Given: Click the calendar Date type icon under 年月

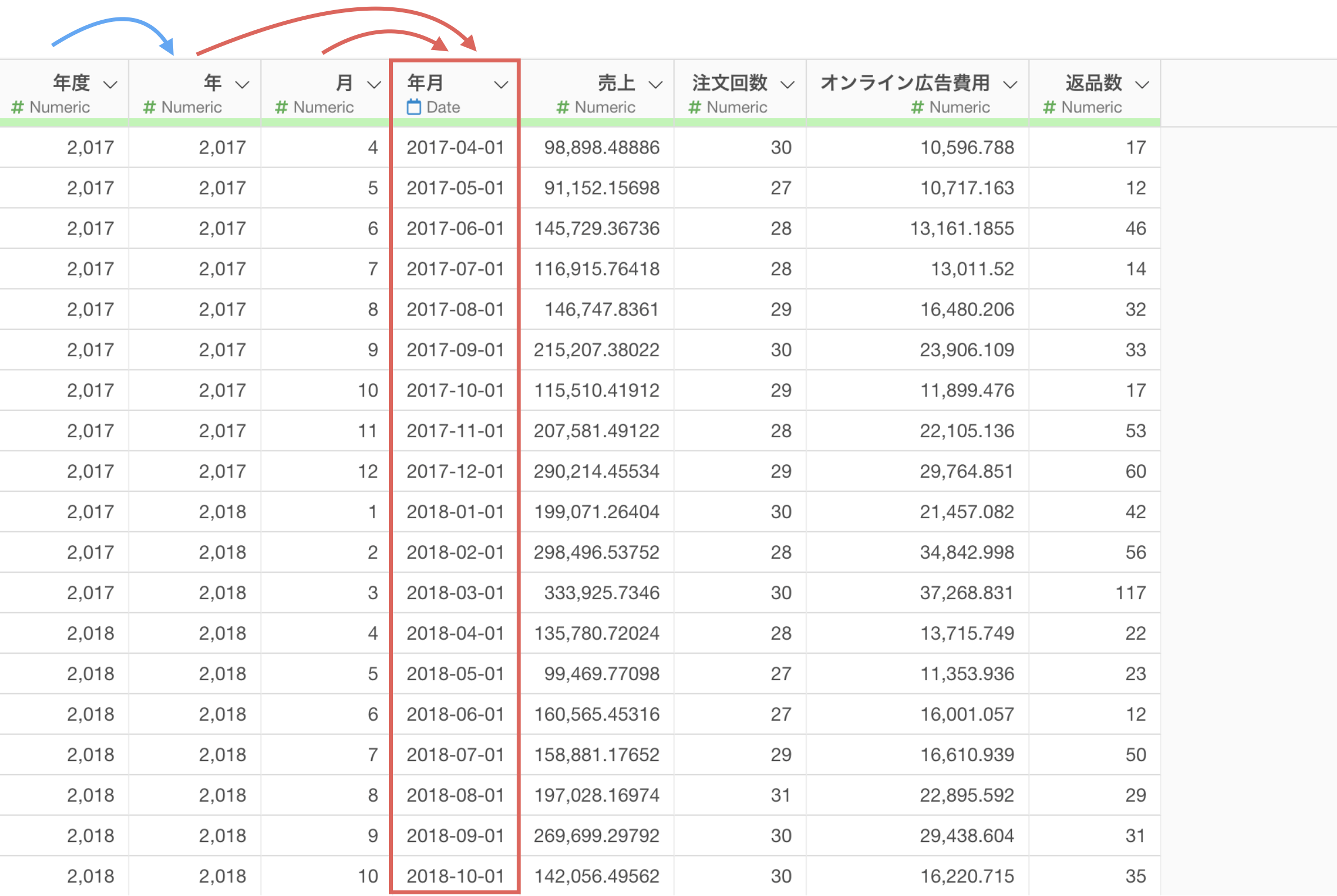Looking at the screenshot, I should 414,107.
